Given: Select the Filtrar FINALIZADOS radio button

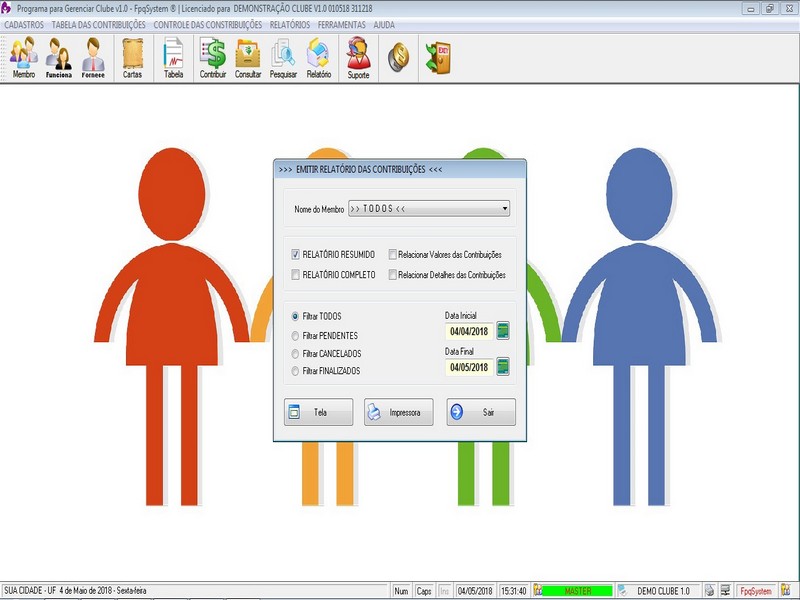Looking at the screenshot, I should [x=295, y=371].
